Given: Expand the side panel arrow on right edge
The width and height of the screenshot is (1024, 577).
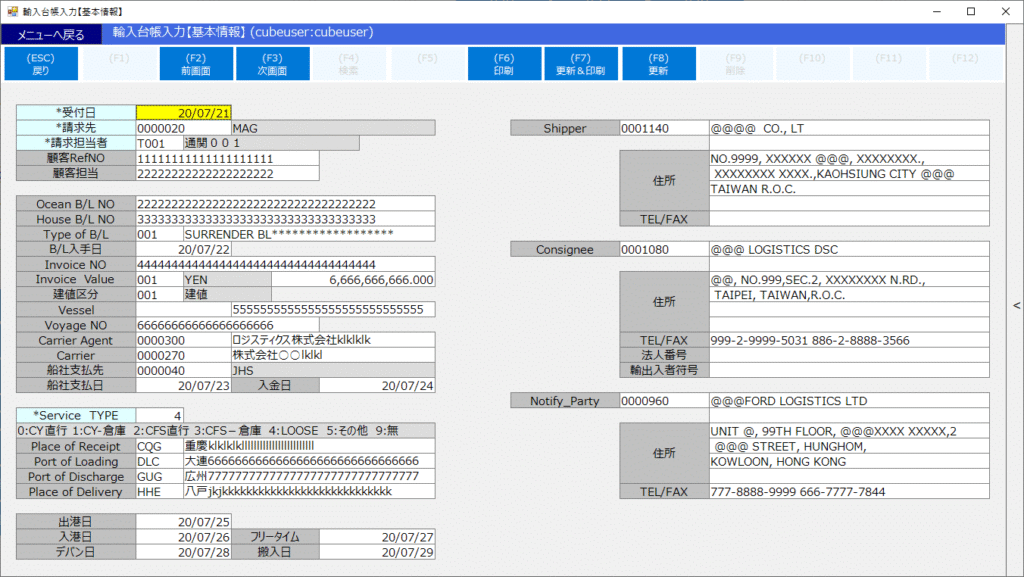Looking at the screenshot, I should click(1016, 306).
